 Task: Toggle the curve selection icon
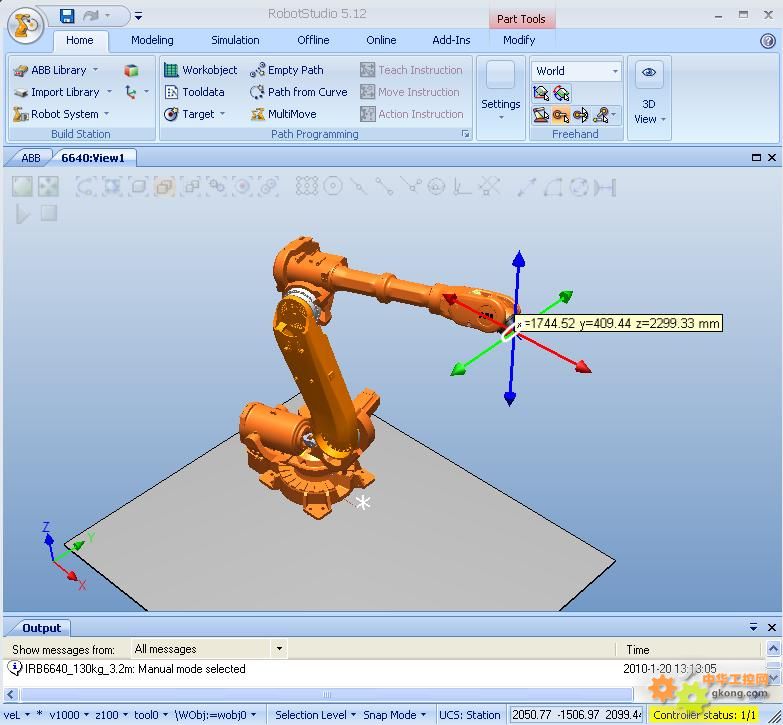[x=86, y=187]
